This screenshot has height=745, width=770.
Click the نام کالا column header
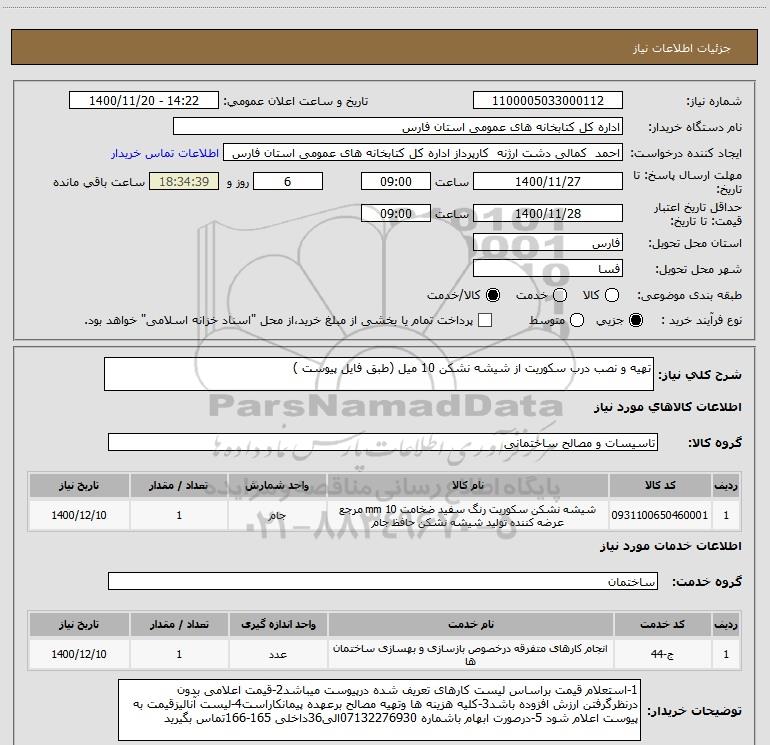coord(468,485)
